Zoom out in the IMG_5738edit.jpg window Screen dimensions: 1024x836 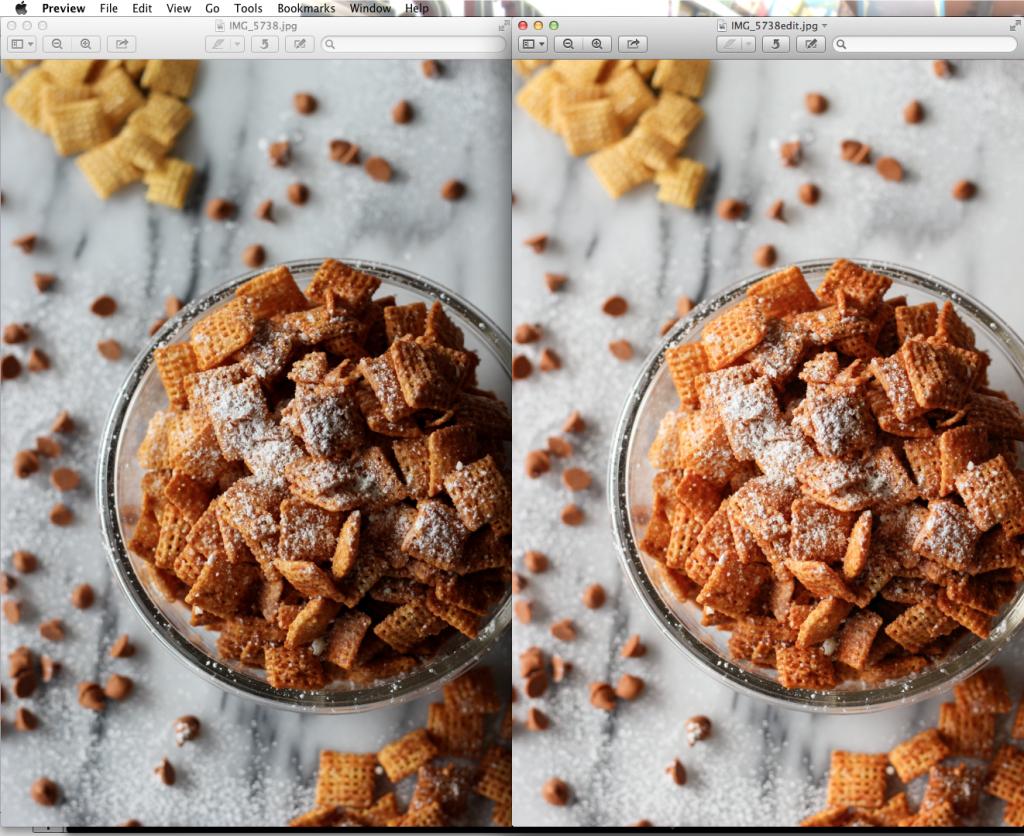click(x=568, y=44)
